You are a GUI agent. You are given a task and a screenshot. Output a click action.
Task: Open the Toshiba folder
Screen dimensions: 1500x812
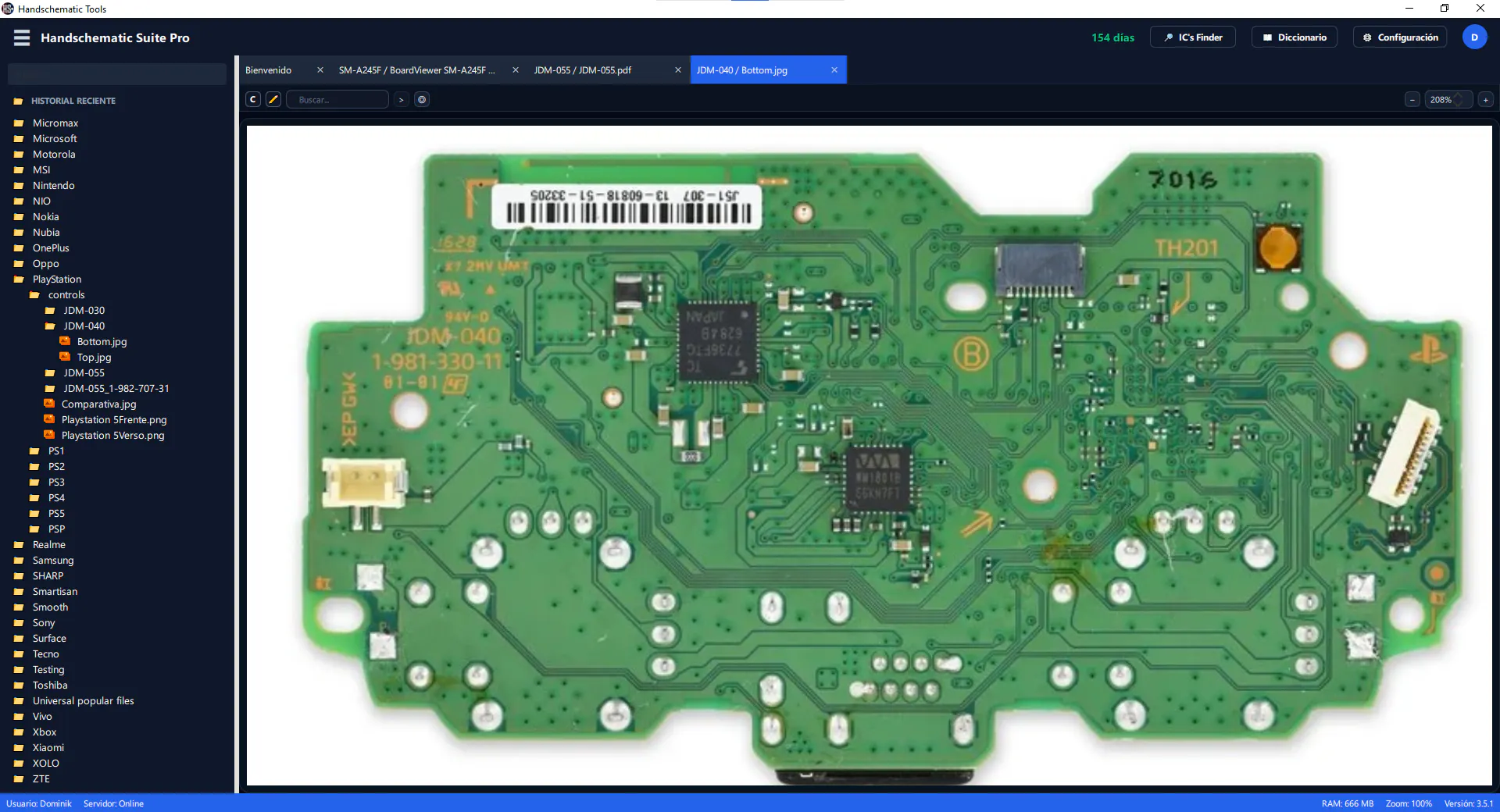pyautogui.click(x=50, y=686)
